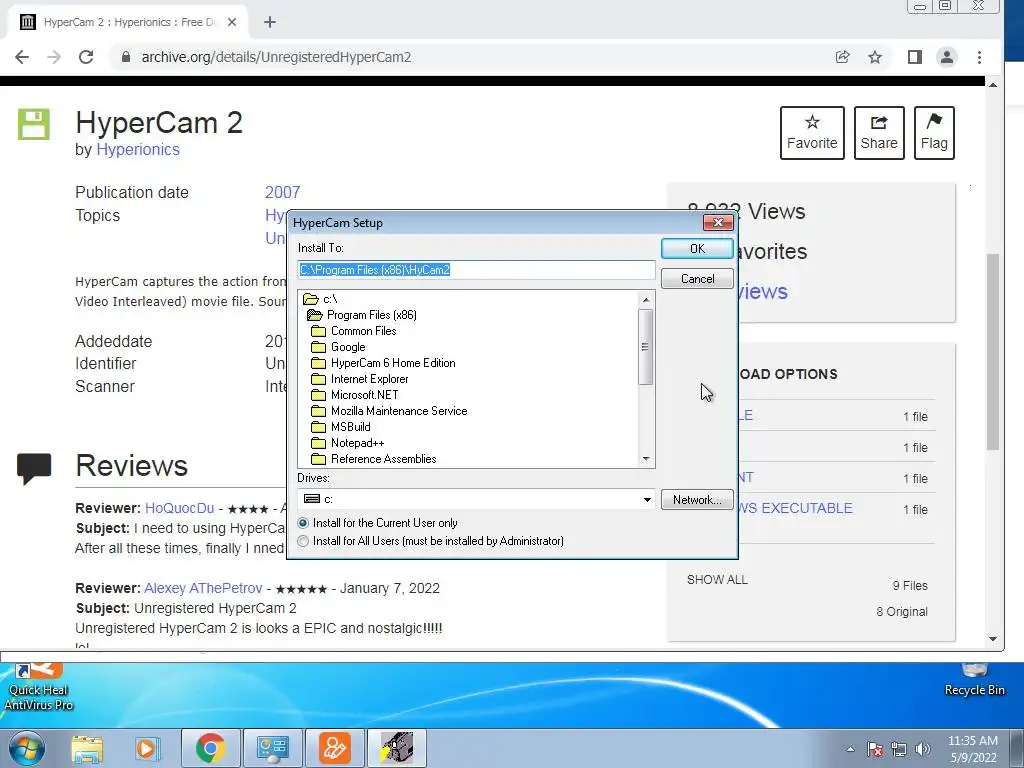Click folder list scroll up arrow
This screenshot has height=768, width=1024.
click(x=646, y=300)
